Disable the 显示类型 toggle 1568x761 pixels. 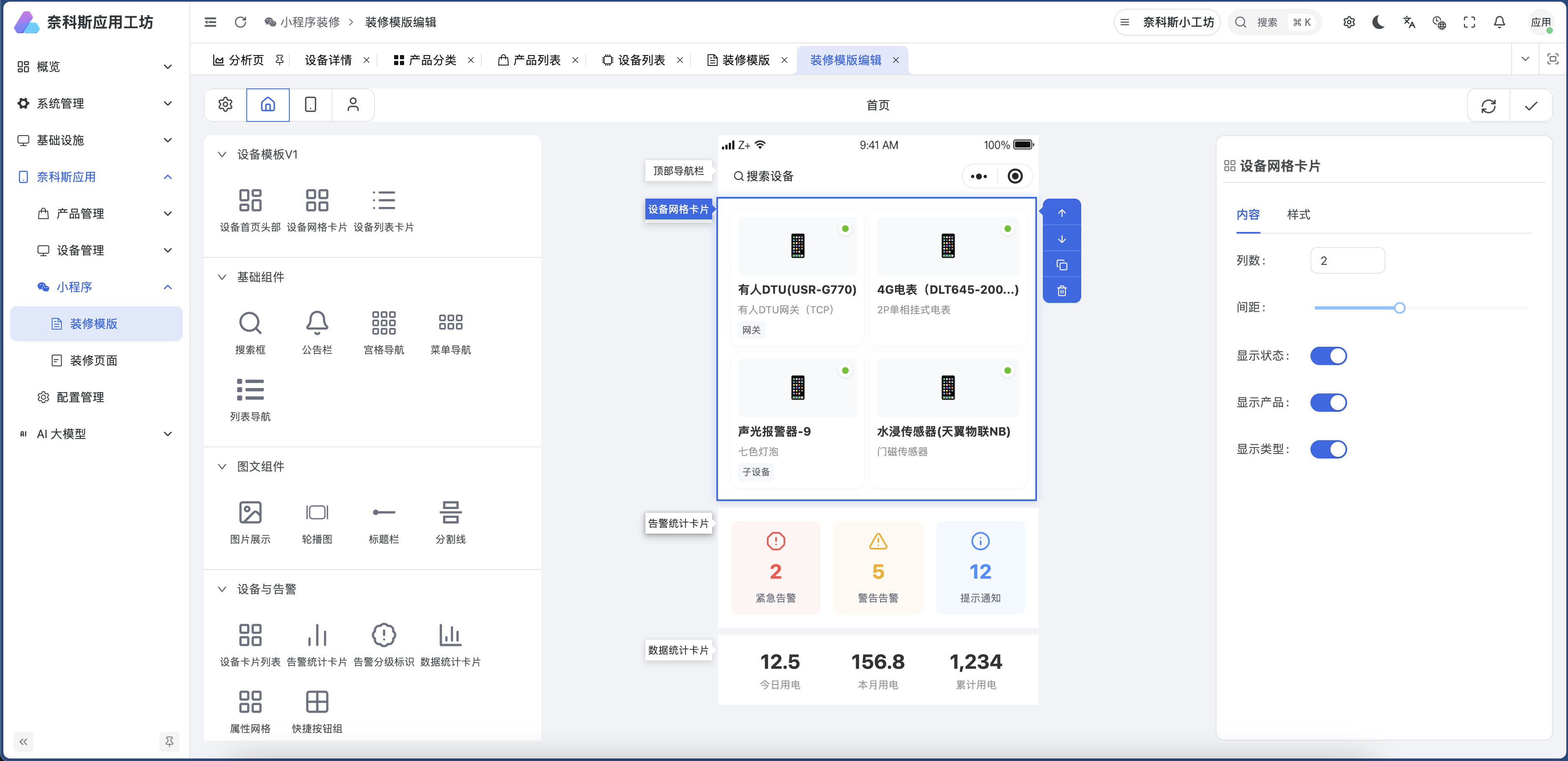coord(1329,449)
